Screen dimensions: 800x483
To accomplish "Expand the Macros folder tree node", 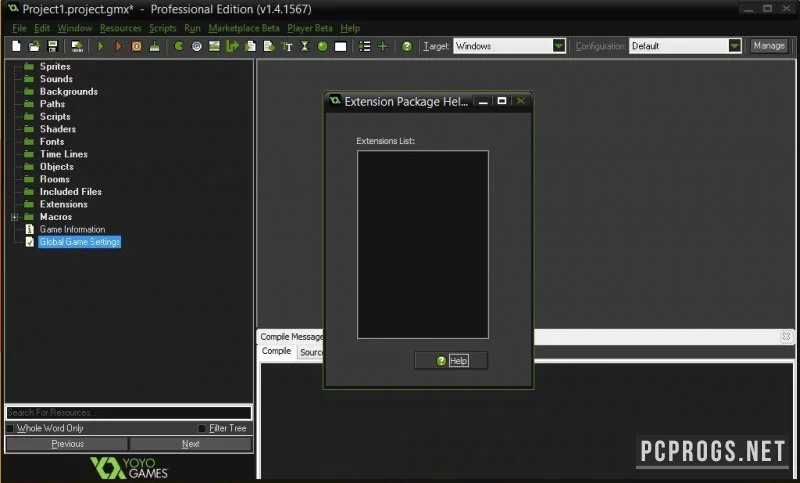I will (14, 217).
